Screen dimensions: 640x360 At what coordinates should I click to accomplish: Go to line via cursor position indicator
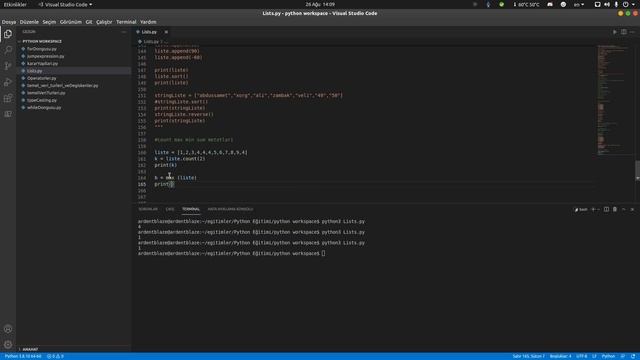click(x=529, y=356)
